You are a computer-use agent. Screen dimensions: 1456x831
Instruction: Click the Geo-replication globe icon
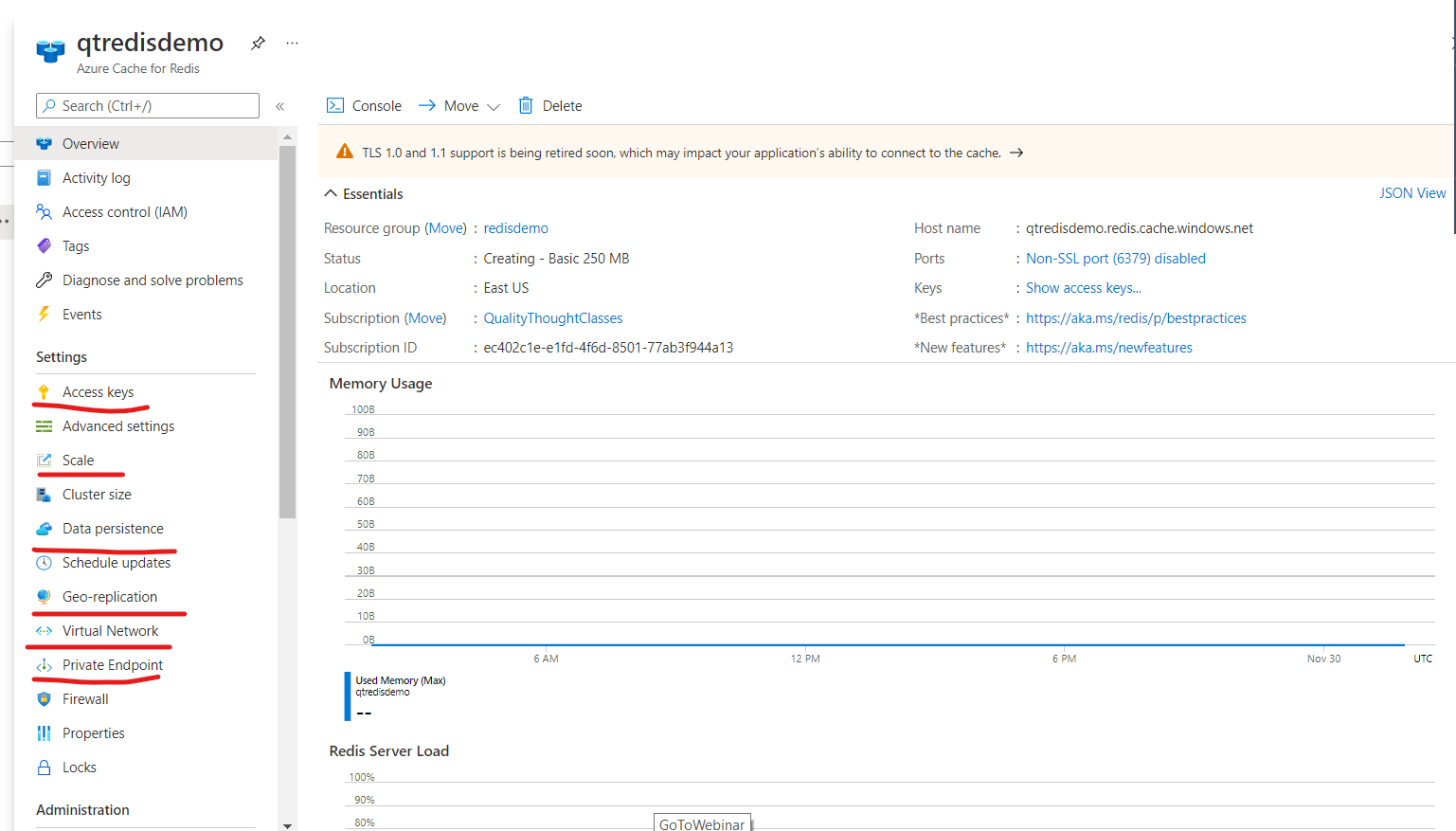pos(44,597)
